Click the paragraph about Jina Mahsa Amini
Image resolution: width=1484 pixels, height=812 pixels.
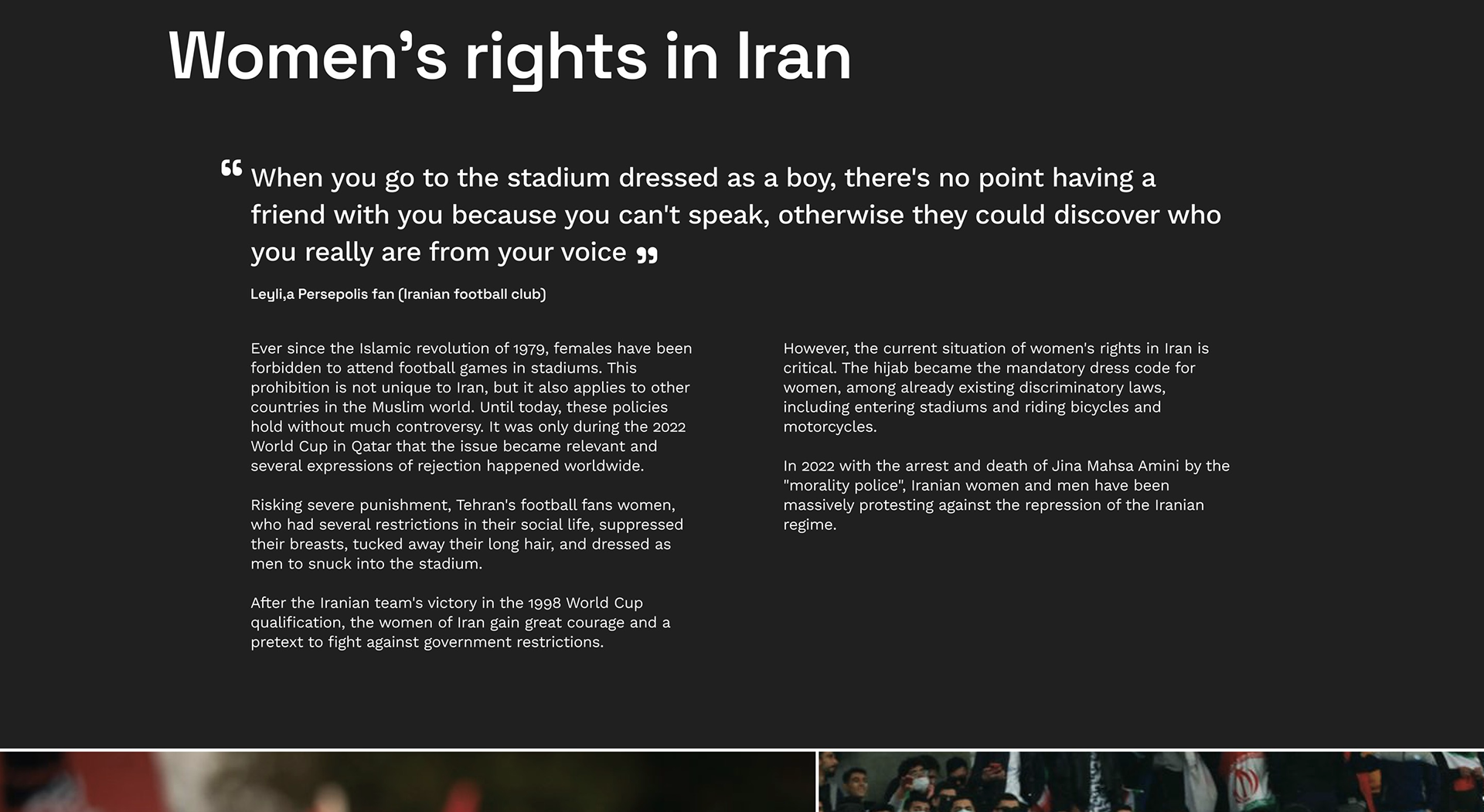tap(1006, 494)
